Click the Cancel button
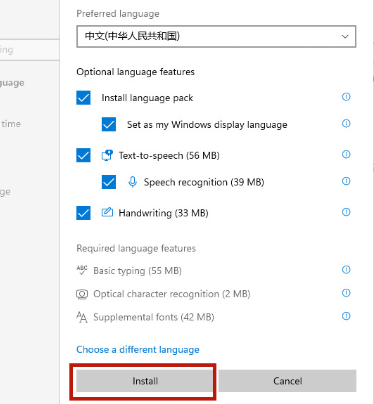Viewport: 374px width, 404px height. (x=288, y=381)
